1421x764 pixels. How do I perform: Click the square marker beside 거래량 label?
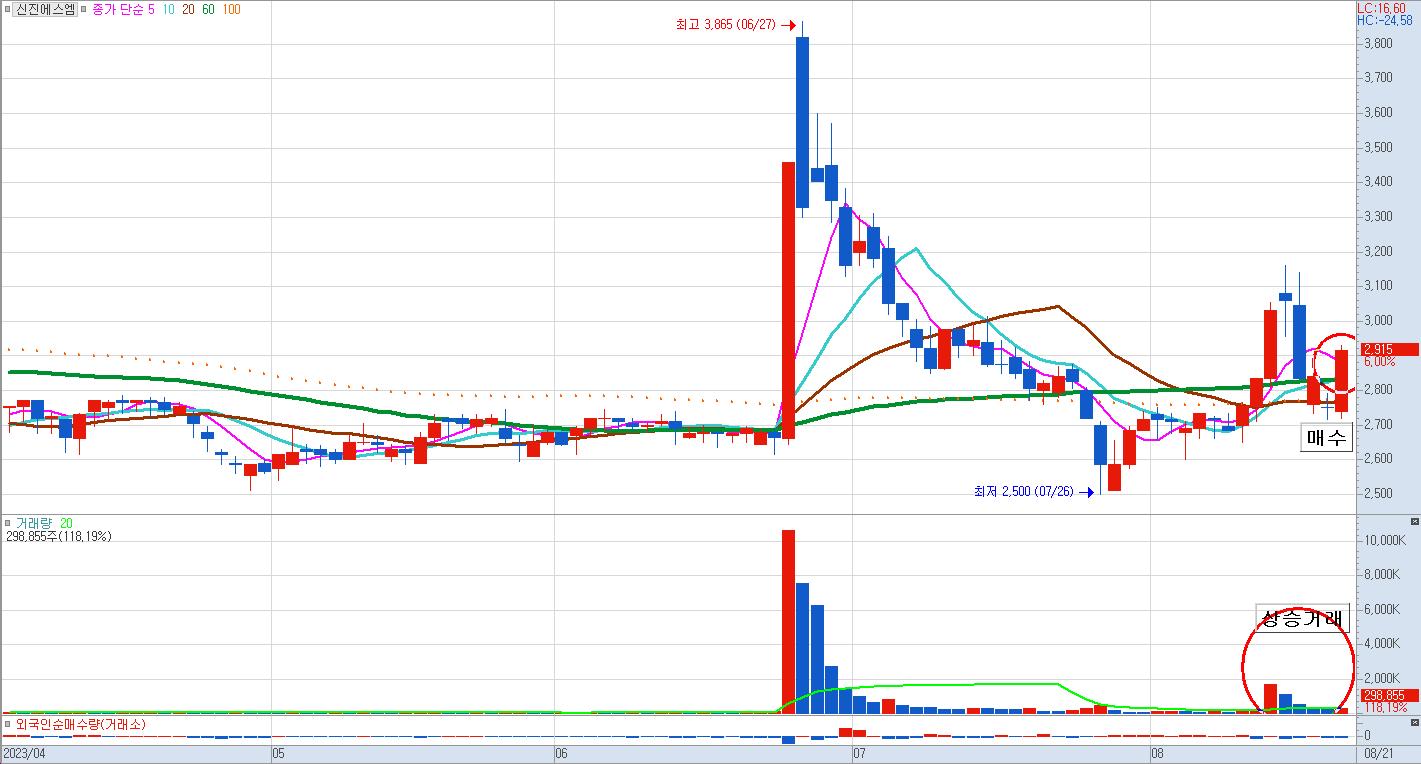[7, 523]
